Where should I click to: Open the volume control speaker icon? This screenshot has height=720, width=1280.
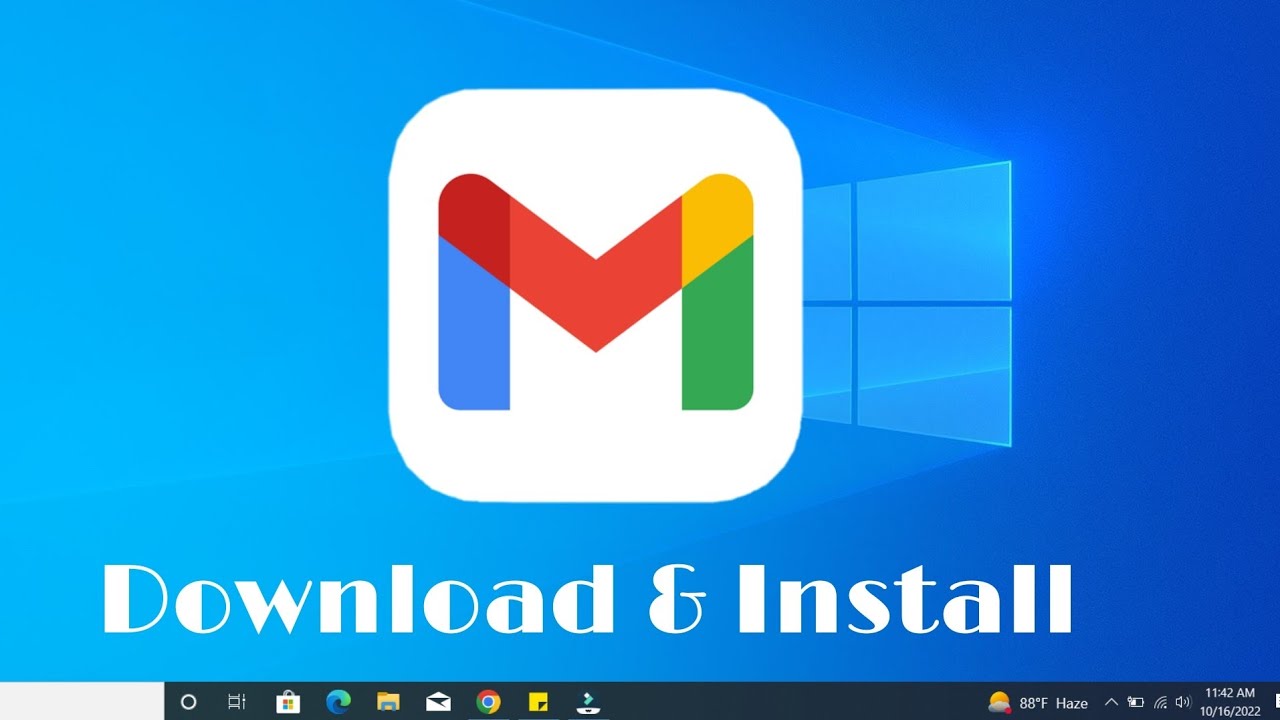coord(1184,702)
